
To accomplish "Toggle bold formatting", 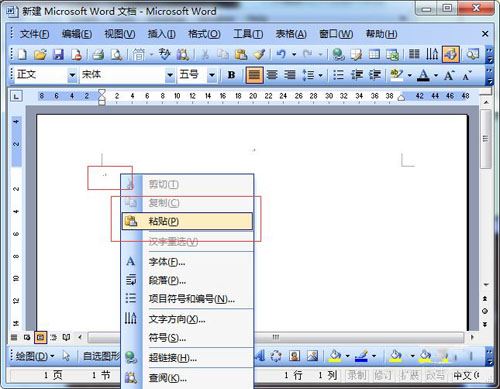I will pos(231,75).
